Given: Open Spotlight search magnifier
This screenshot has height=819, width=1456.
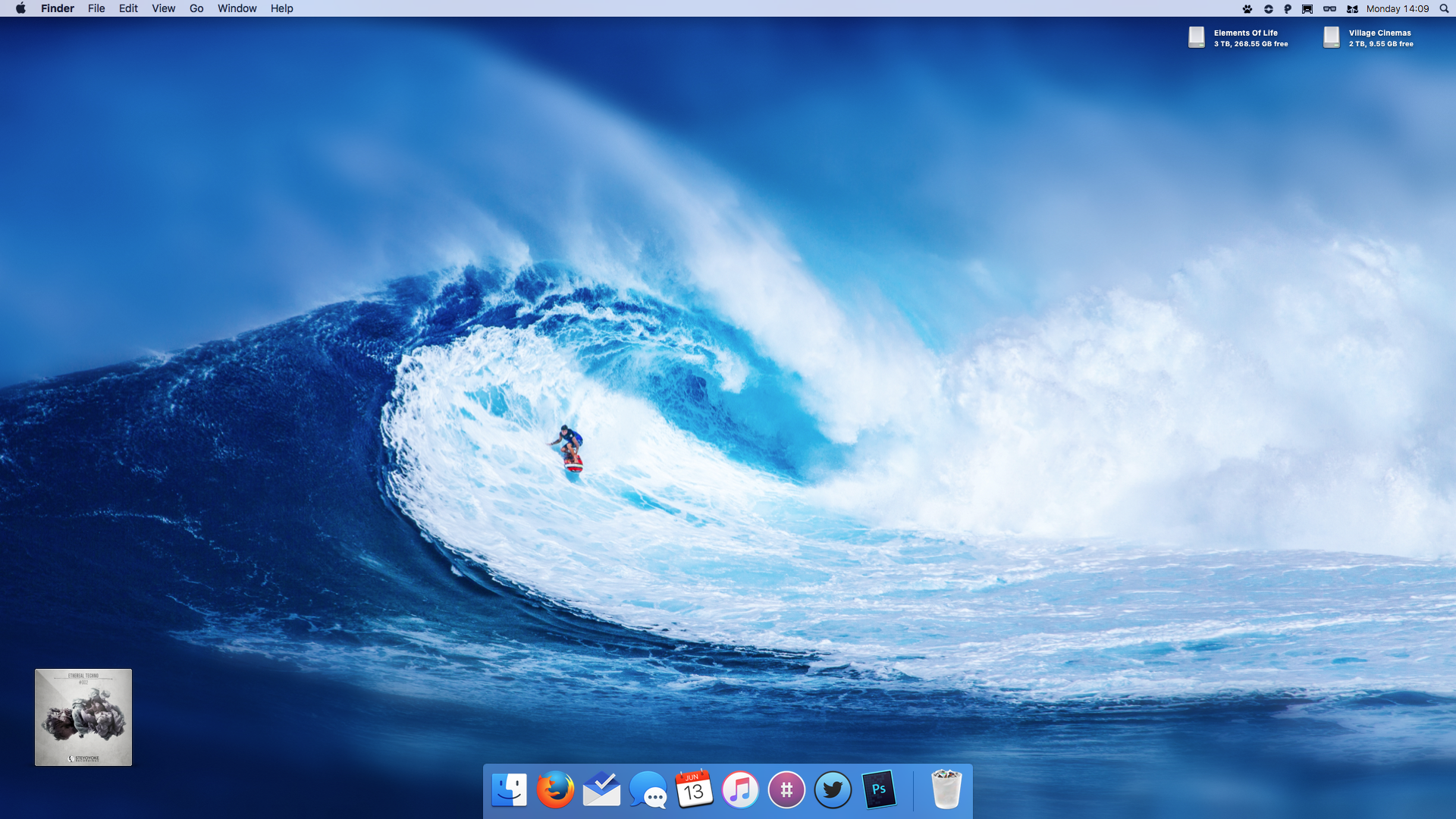Looking at the screenshot, I should point(1444,9).
